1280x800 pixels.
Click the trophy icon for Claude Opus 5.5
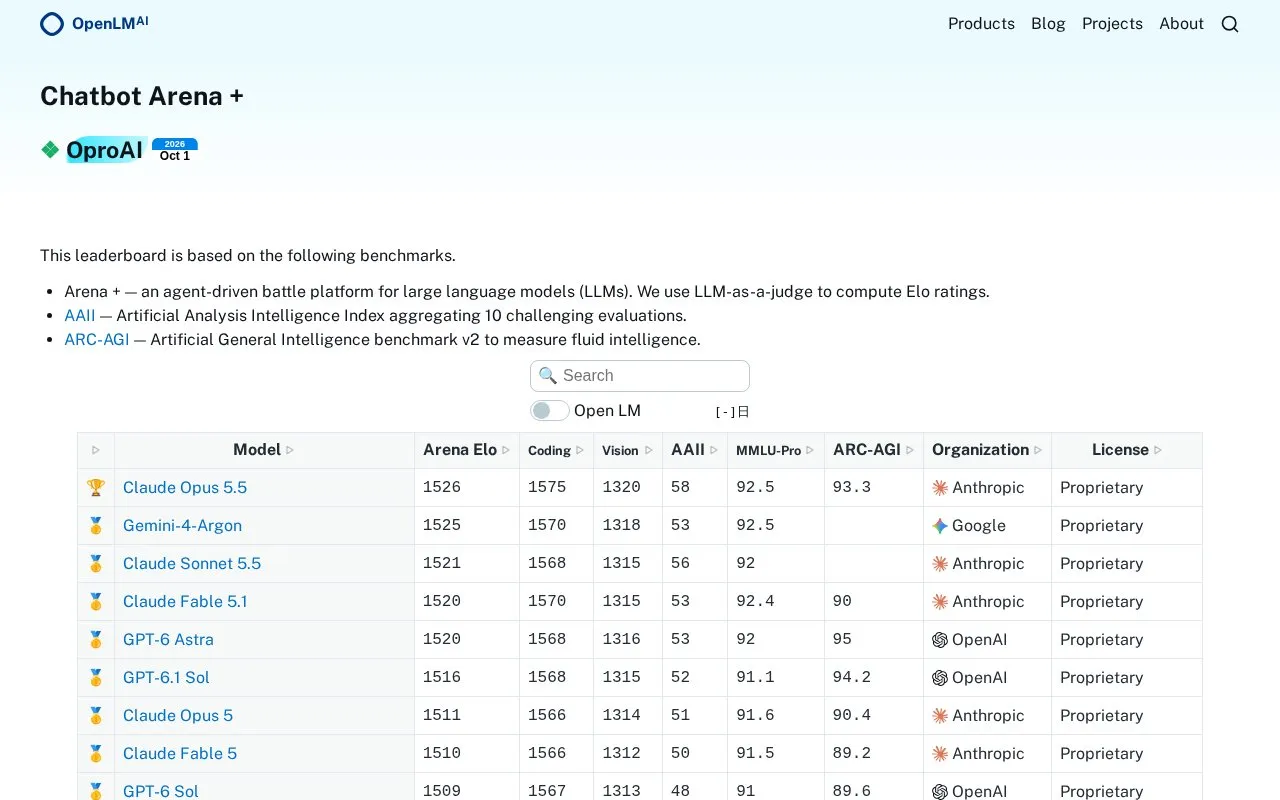tap(96, 488)
